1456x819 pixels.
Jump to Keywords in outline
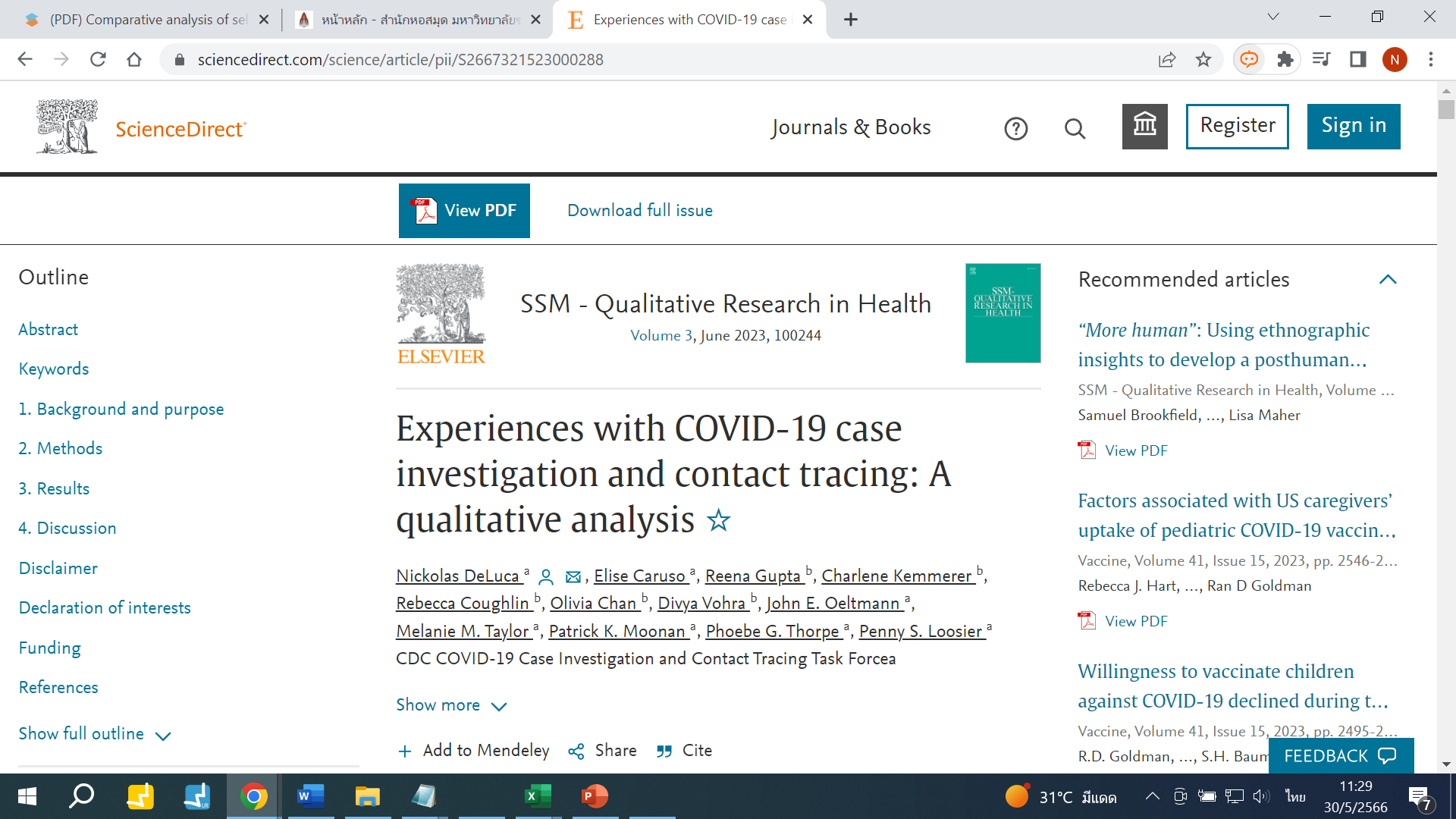(54, 369)
